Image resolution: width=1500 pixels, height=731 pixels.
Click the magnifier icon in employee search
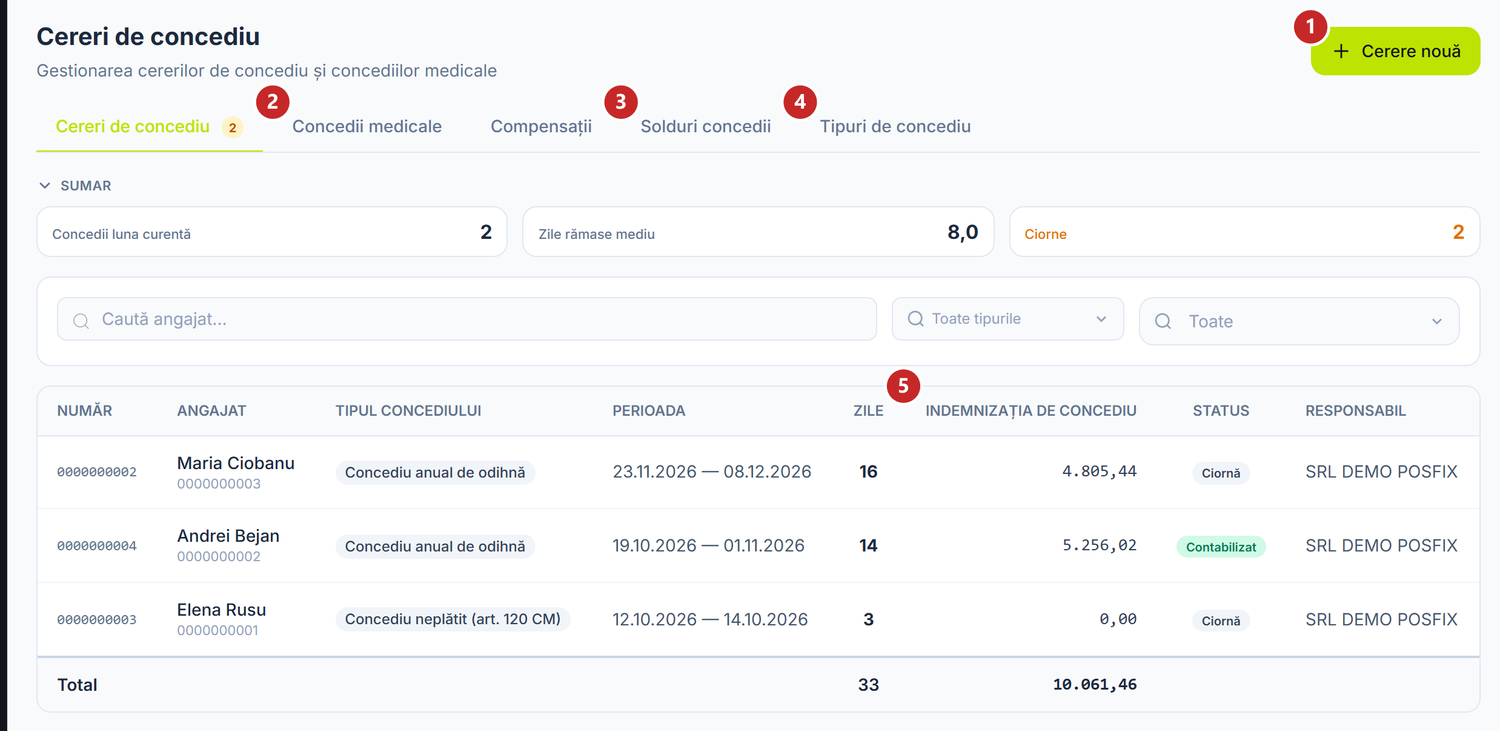click(x=81, y=321)
